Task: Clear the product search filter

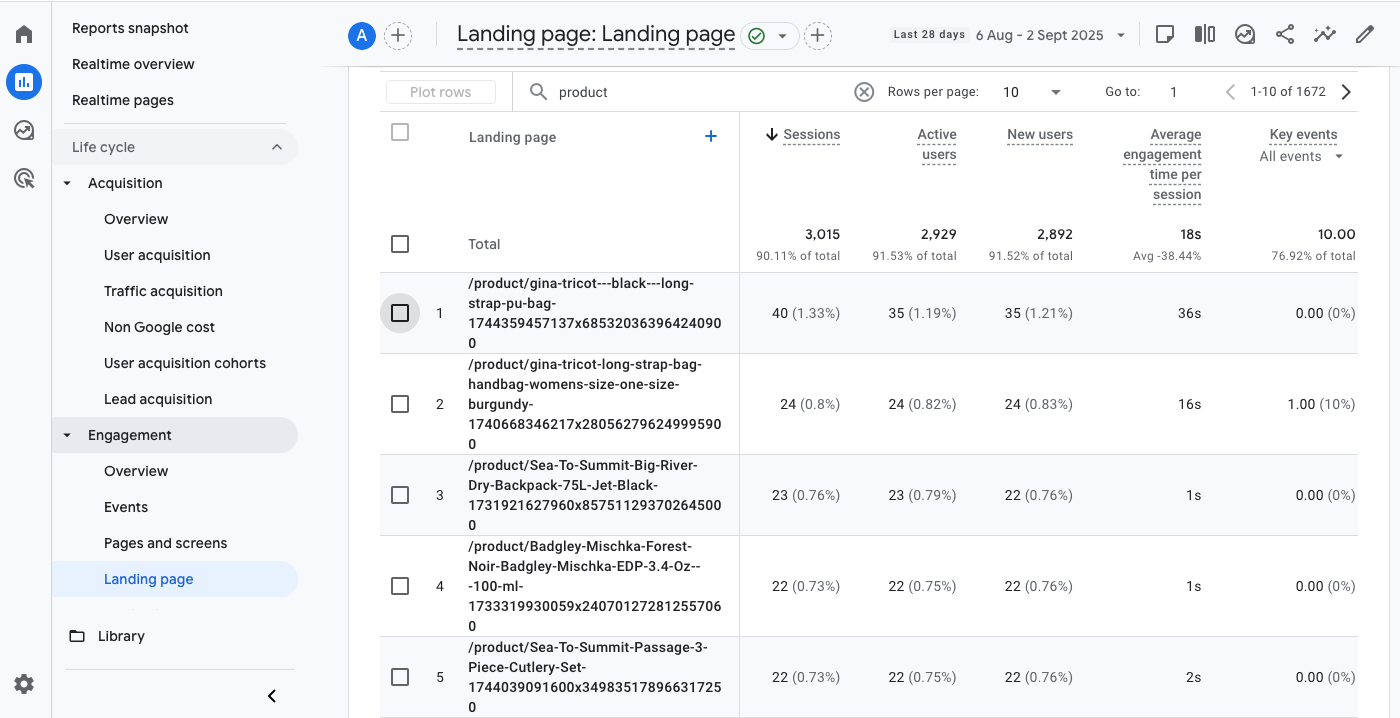Action: click(864, 91)
